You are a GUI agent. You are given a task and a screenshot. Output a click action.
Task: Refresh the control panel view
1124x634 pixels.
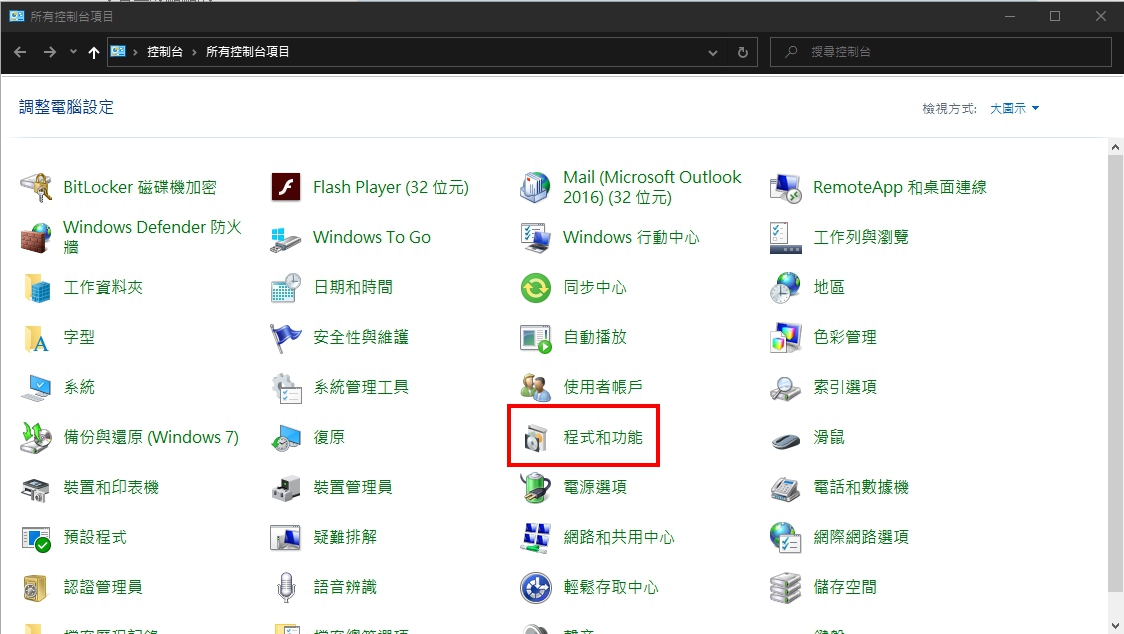click(x=743, y=52)
